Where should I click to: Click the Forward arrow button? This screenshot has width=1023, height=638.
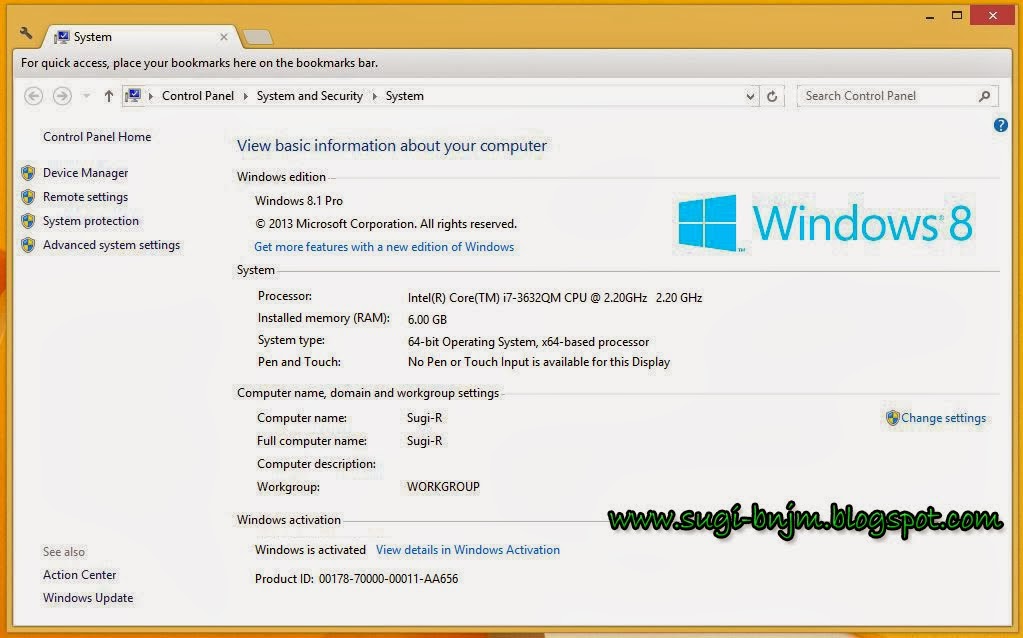[62, 96]
